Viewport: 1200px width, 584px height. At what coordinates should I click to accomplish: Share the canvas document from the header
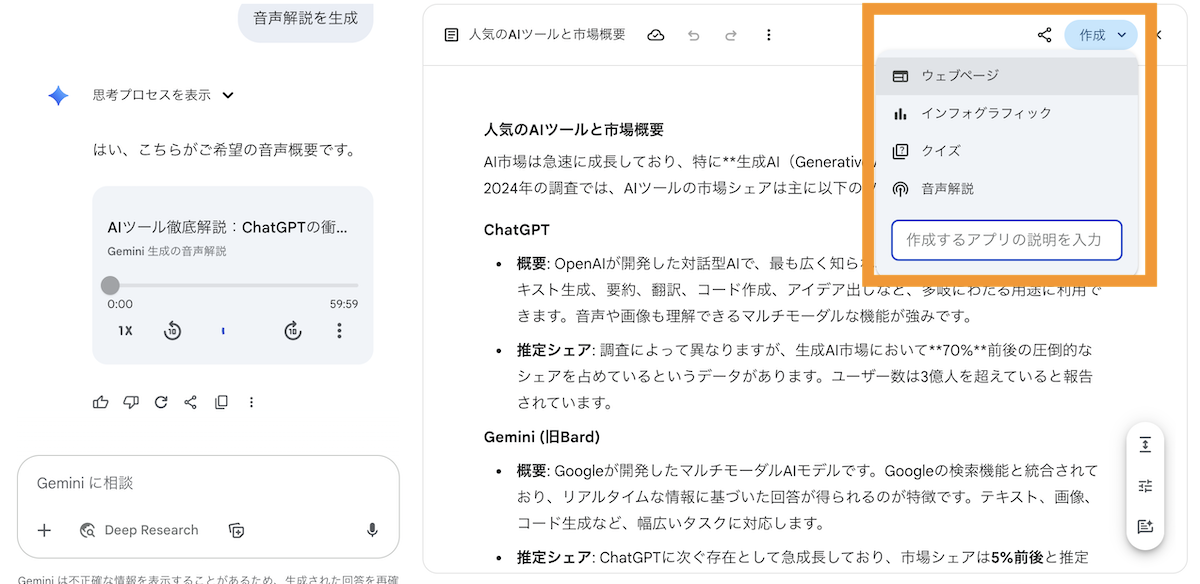pyautogui.click(x=1044, y=35)
